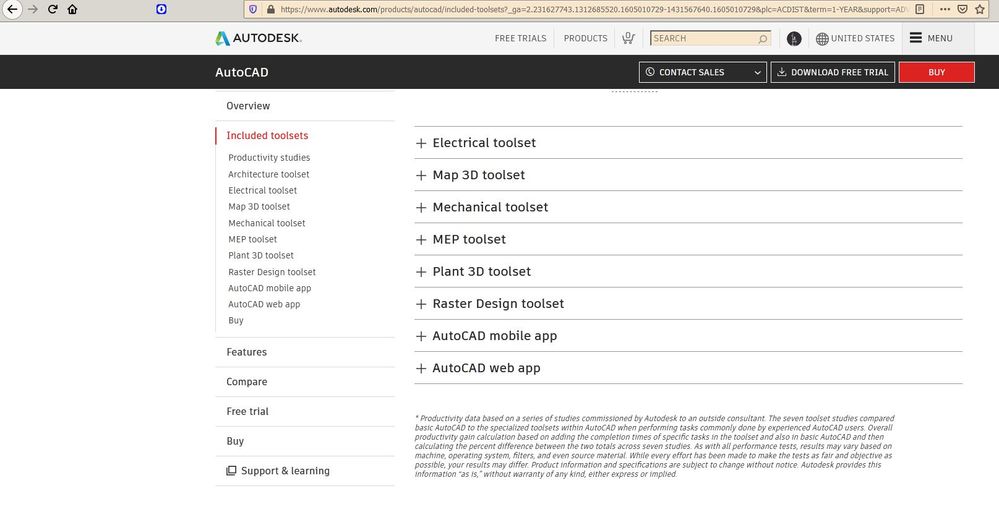
Task: Open FREE TRIALS in top navigation
Action: [x=521, y=38]
